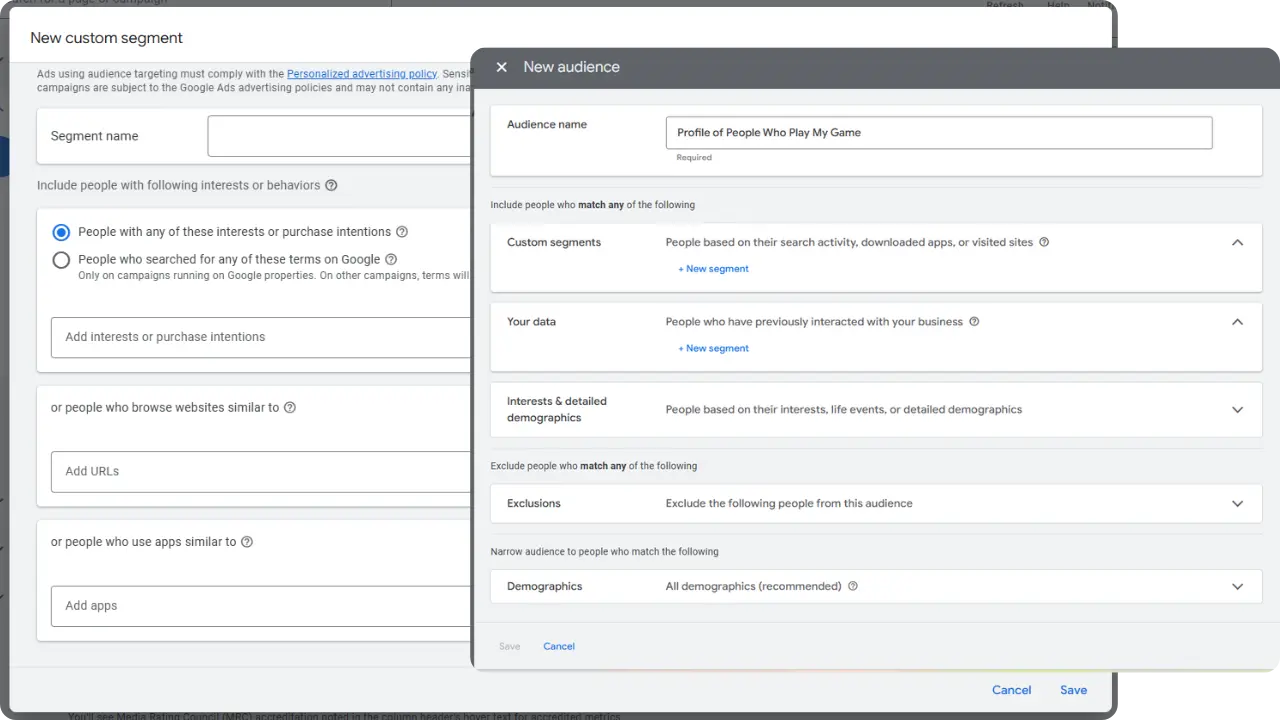This screenshot has height=720, width=1280.
Task: Click help icon for browse websites similar to
Action: (x=290, y=408)
